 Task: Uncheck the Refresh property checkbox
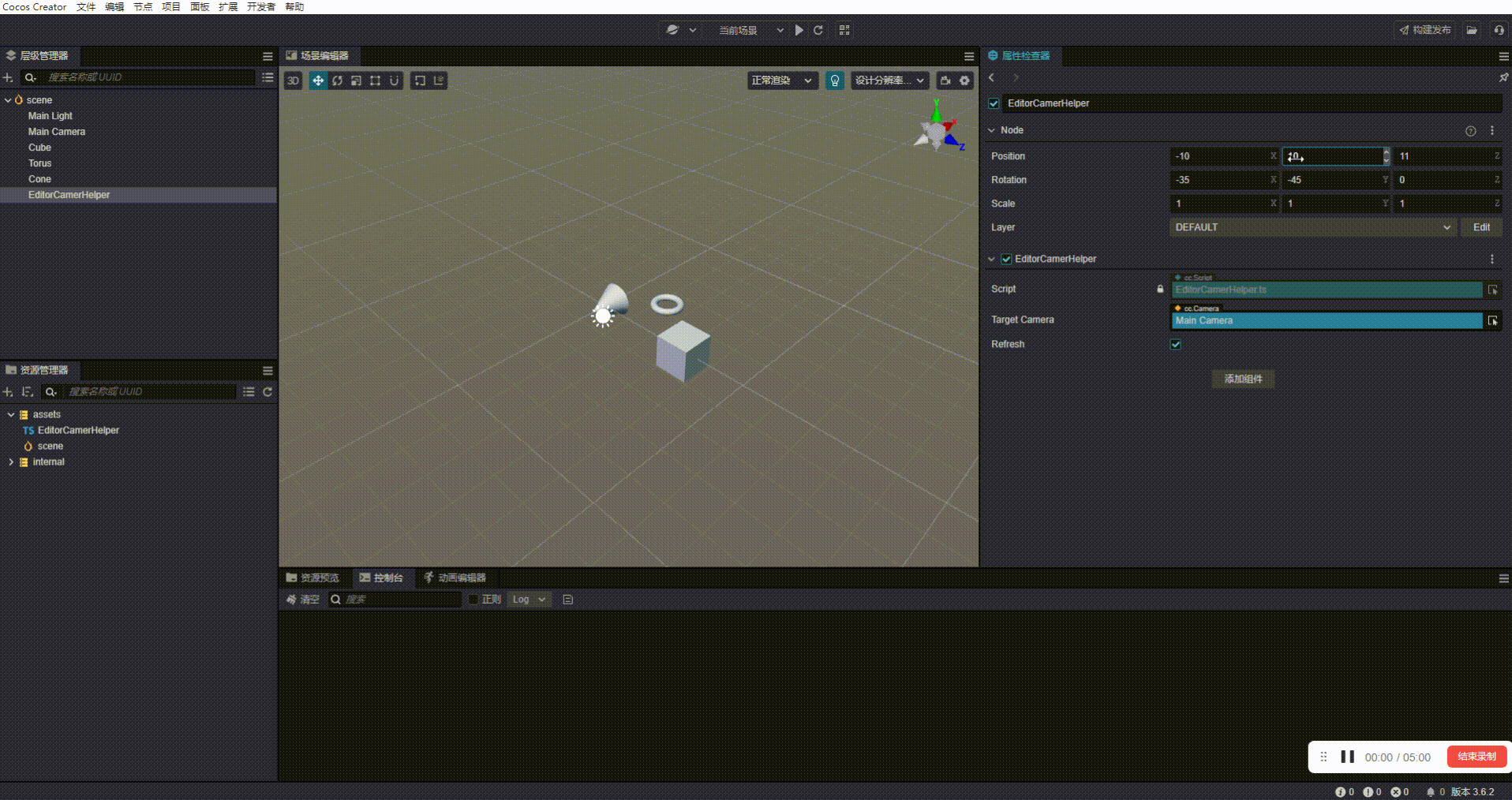pyautogui.click(x=1176, y=344)
